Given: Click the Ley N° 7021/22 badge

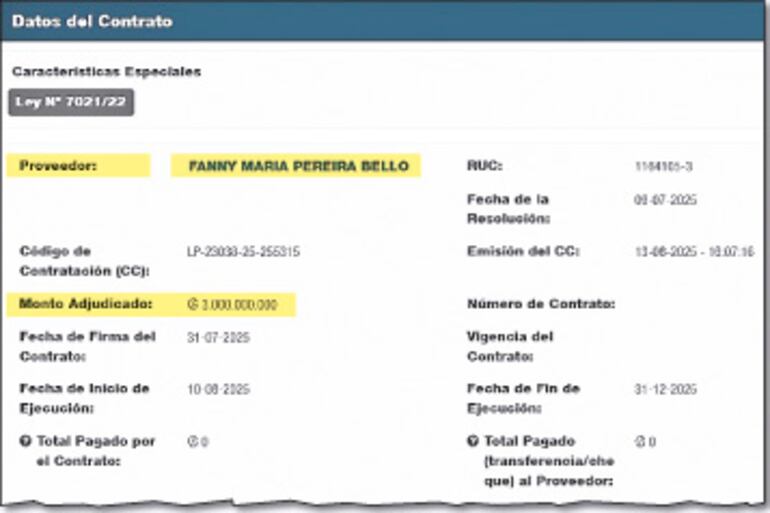Looking at the screenshot, I should pyautogui.click(x=71, y=102).
